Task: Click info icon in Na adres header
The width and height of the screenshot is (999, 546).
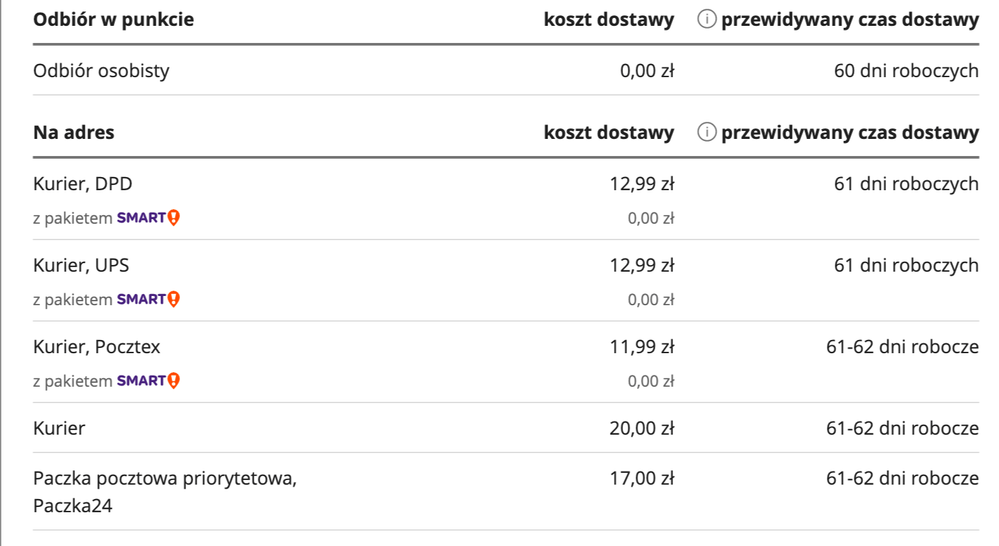Action: coord(706,133)
